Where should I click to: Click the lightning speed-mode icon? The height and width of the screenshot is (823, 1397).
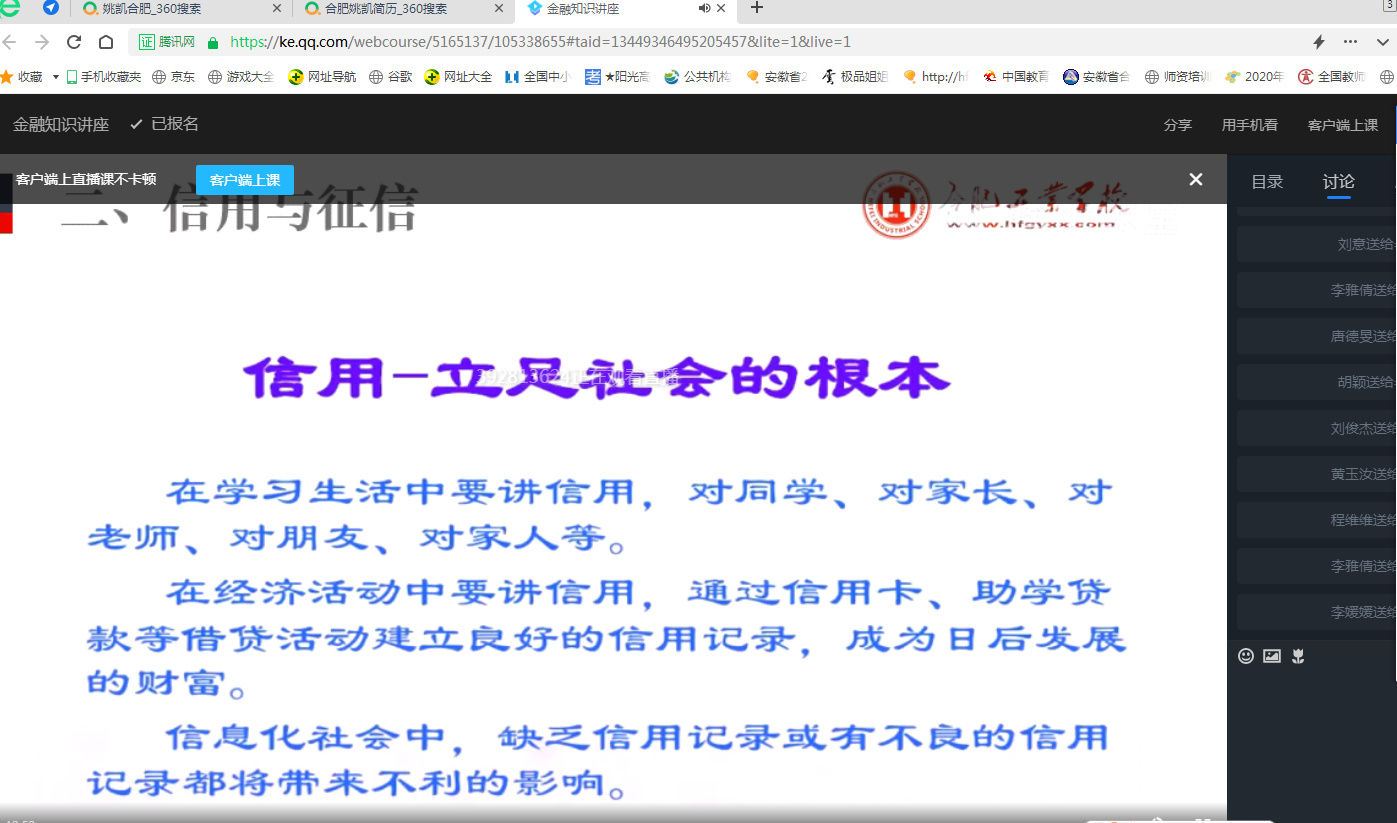coord(1319,42)
